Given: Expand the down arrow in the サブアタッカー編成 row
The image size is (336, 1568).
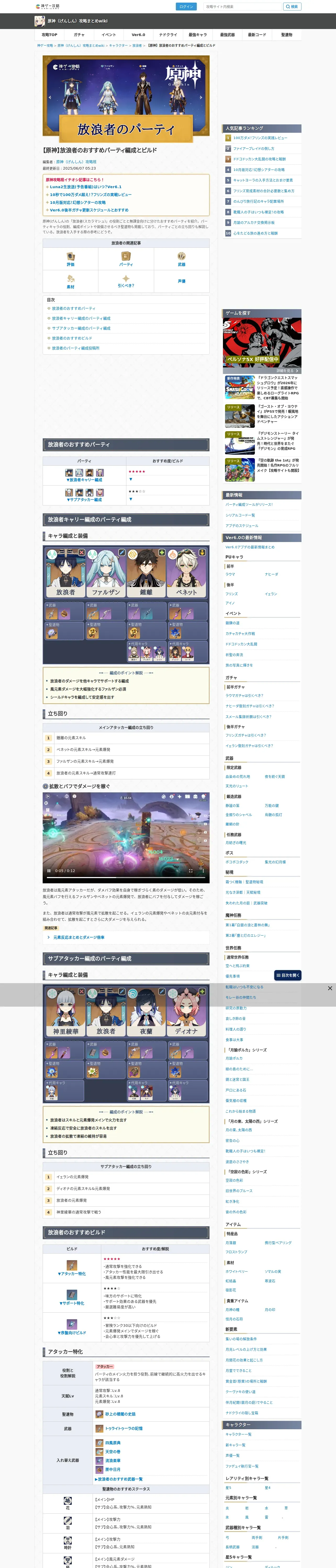Looking at the screenshot, I should (x=131, y=499).
